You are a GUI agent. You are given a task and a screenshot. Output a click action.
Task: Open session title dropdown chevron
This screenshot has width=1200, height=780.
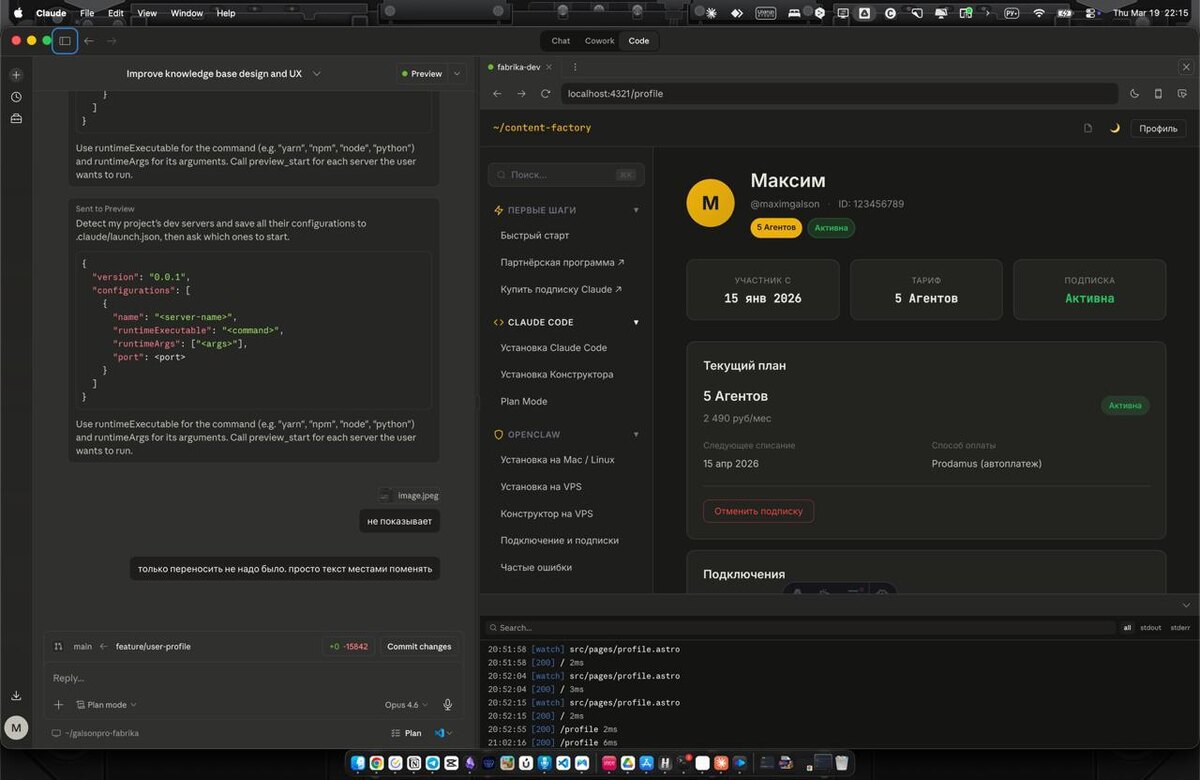click(317, 74)
